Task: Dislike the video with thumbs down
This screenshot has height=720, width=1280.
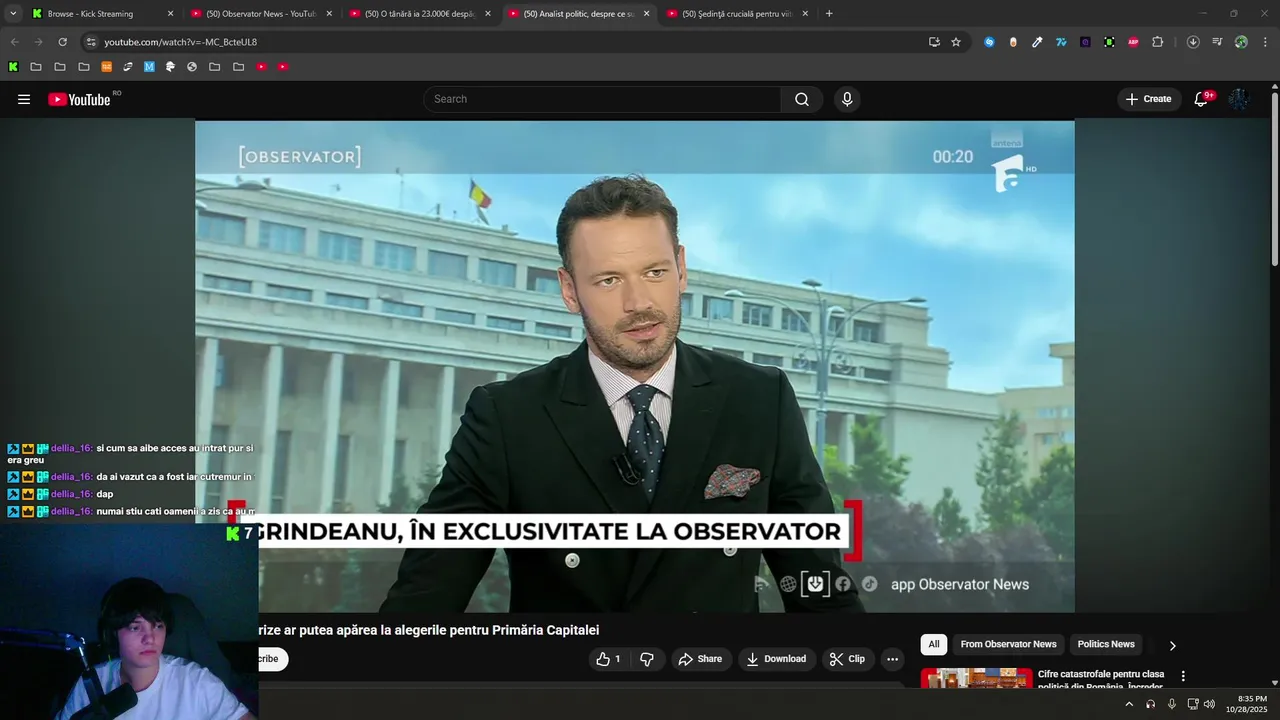Action: pos(647,659)
